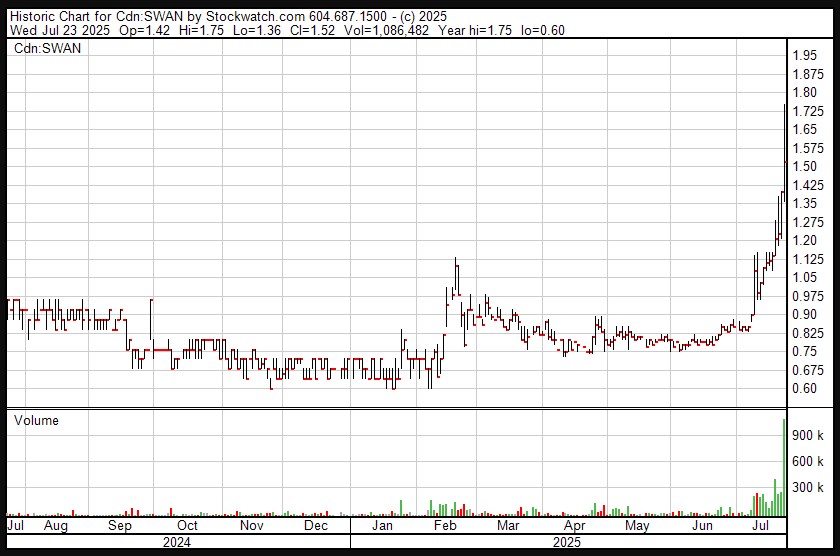Click the 1.80 price axis value

point(805,92)
